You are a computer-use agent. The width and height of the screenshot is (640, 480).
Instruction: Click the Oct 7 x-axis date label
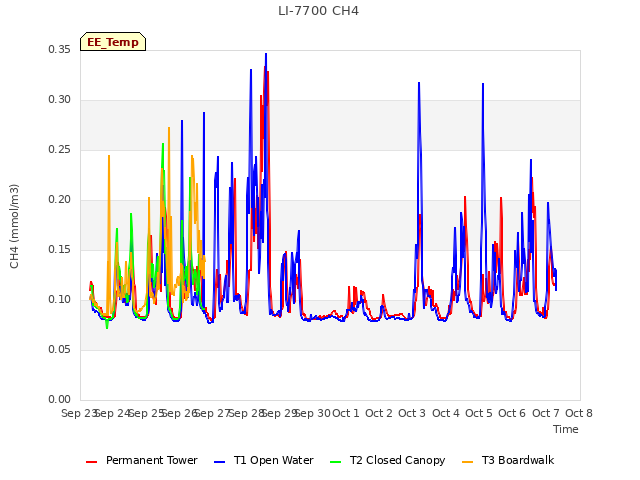tap(546, 413)
